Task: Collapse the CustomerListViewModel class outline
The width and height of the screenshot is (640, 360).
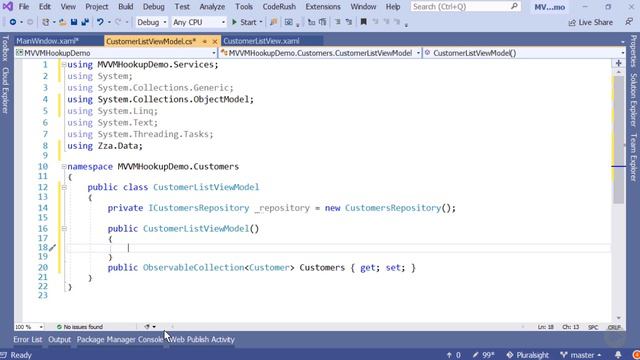Action: 64,187
